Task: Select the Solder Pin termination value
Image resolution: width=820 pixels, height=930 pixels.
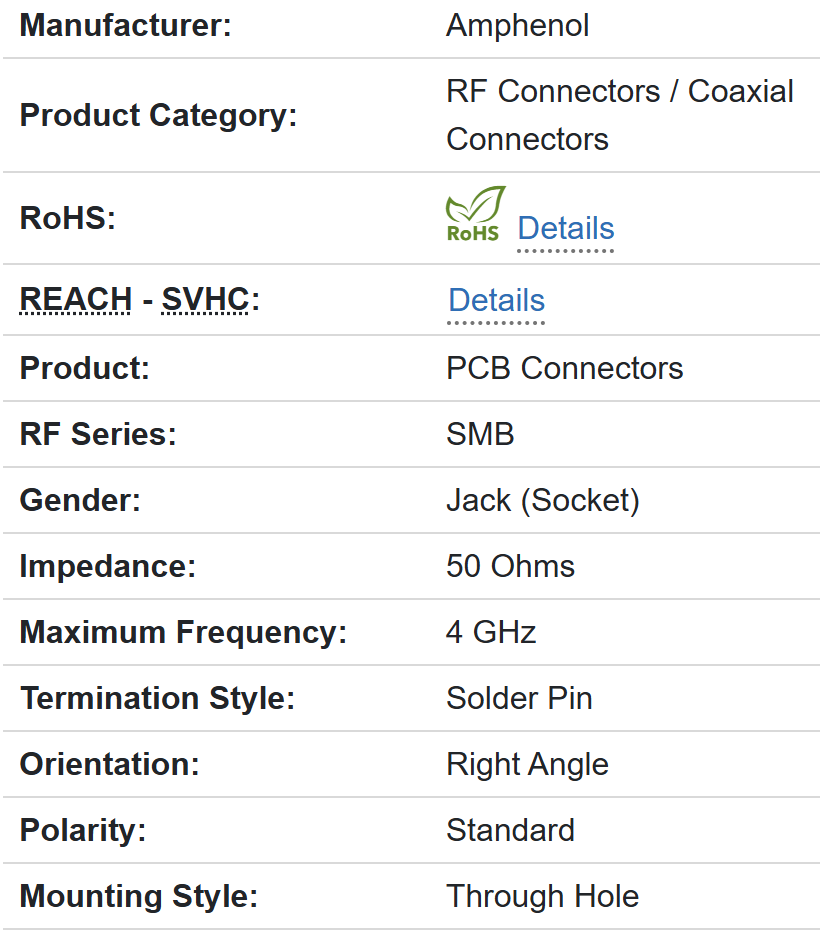Action: [x=519, y=698]
